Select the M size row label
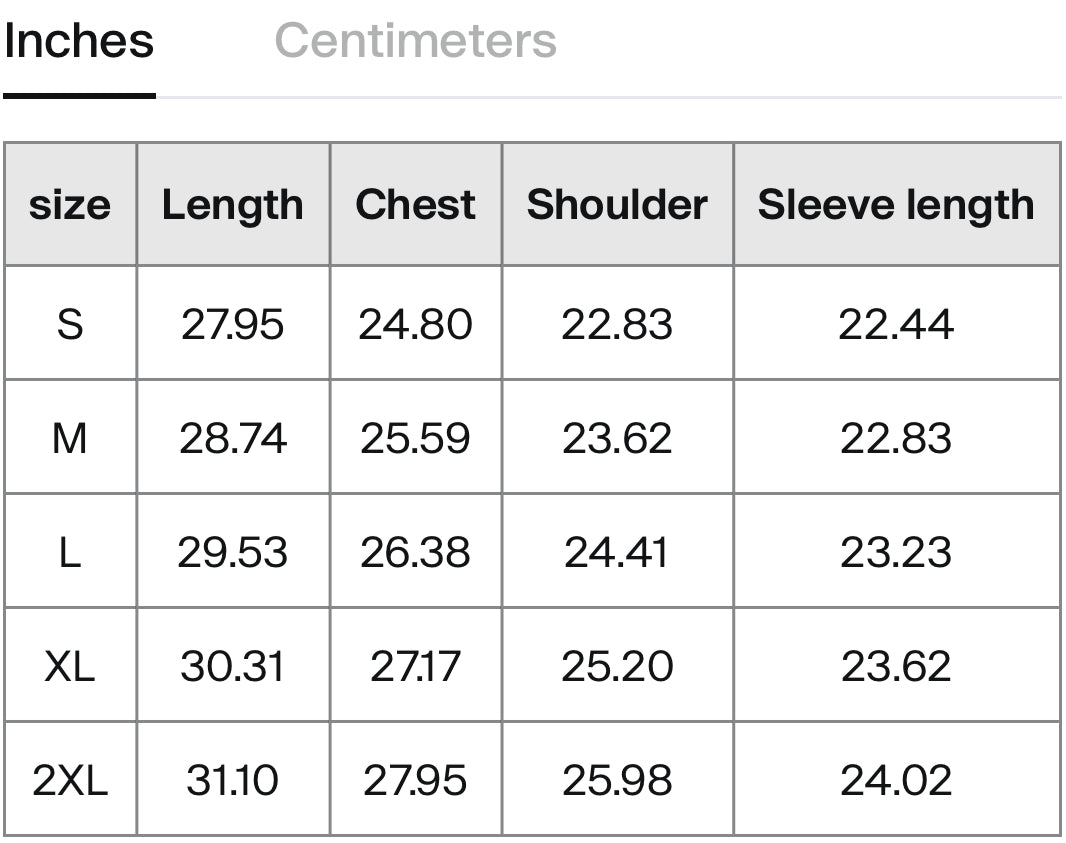This screenshot has height=843, width=1066. click(70, 438)
